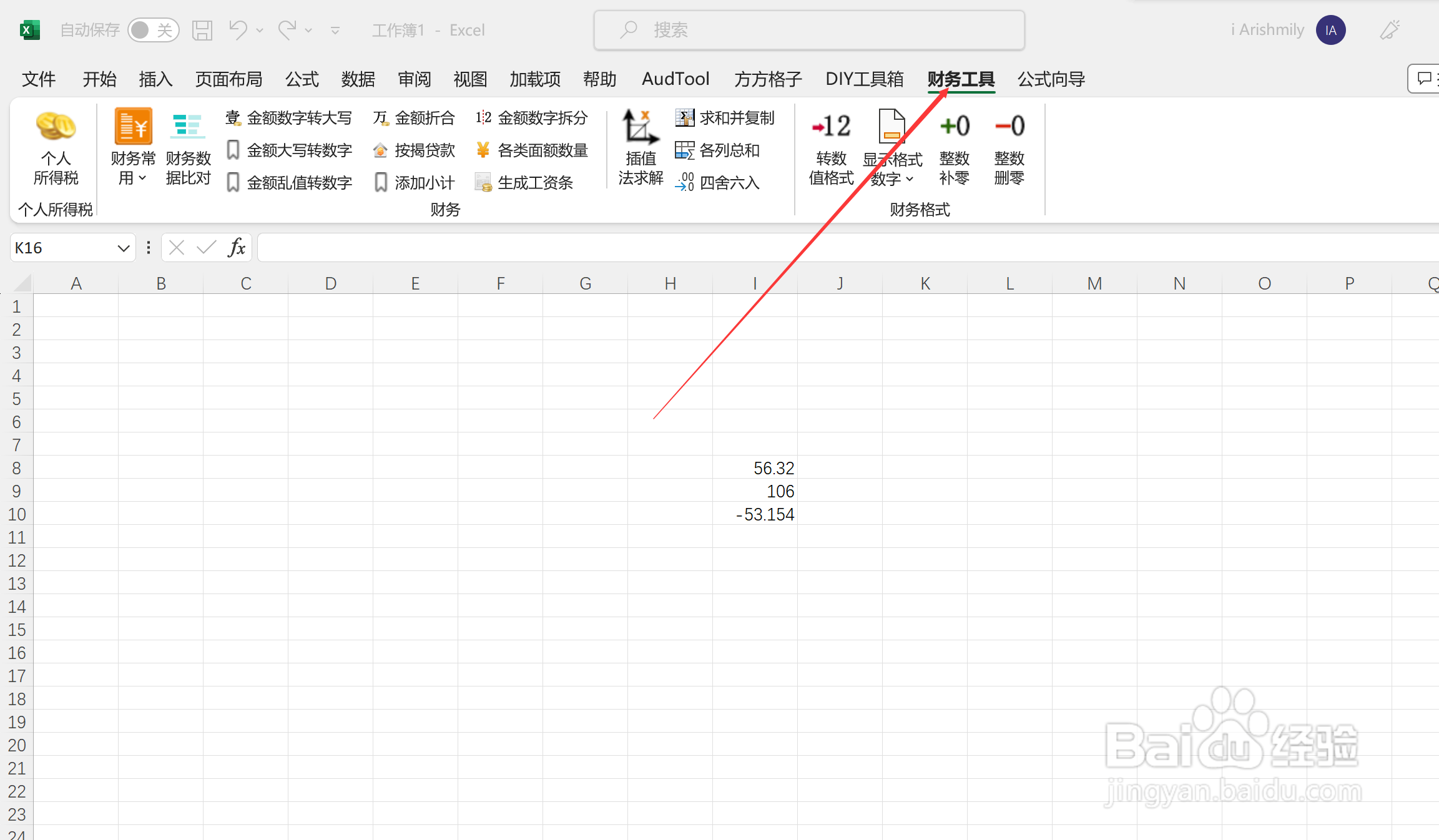The image size is (1439, 840).
Task: Open the IA account avatar
Action: 1330,30
